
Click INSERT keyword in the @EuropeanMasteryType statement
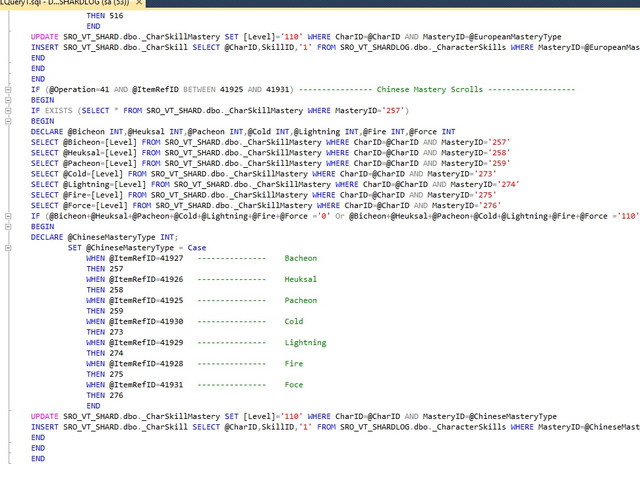pos(44,47)
